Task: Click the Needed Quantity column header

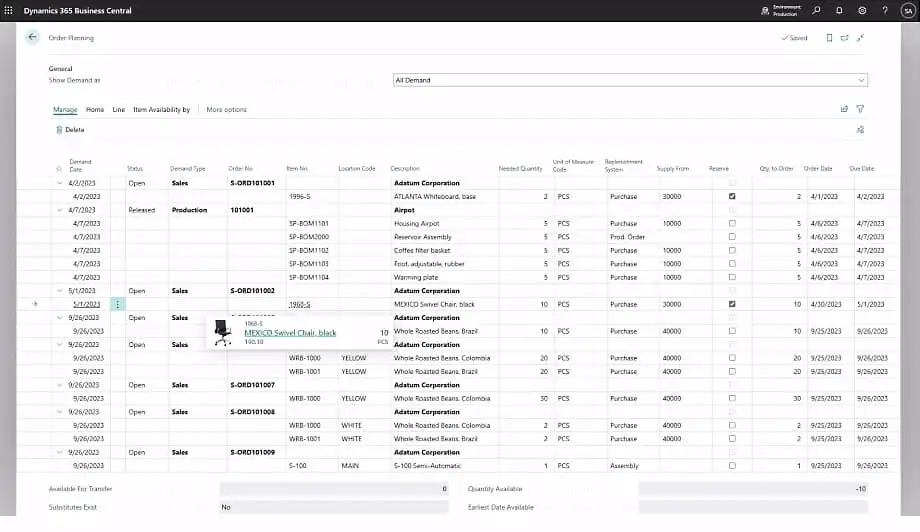Action: click(x=520, y=169)
